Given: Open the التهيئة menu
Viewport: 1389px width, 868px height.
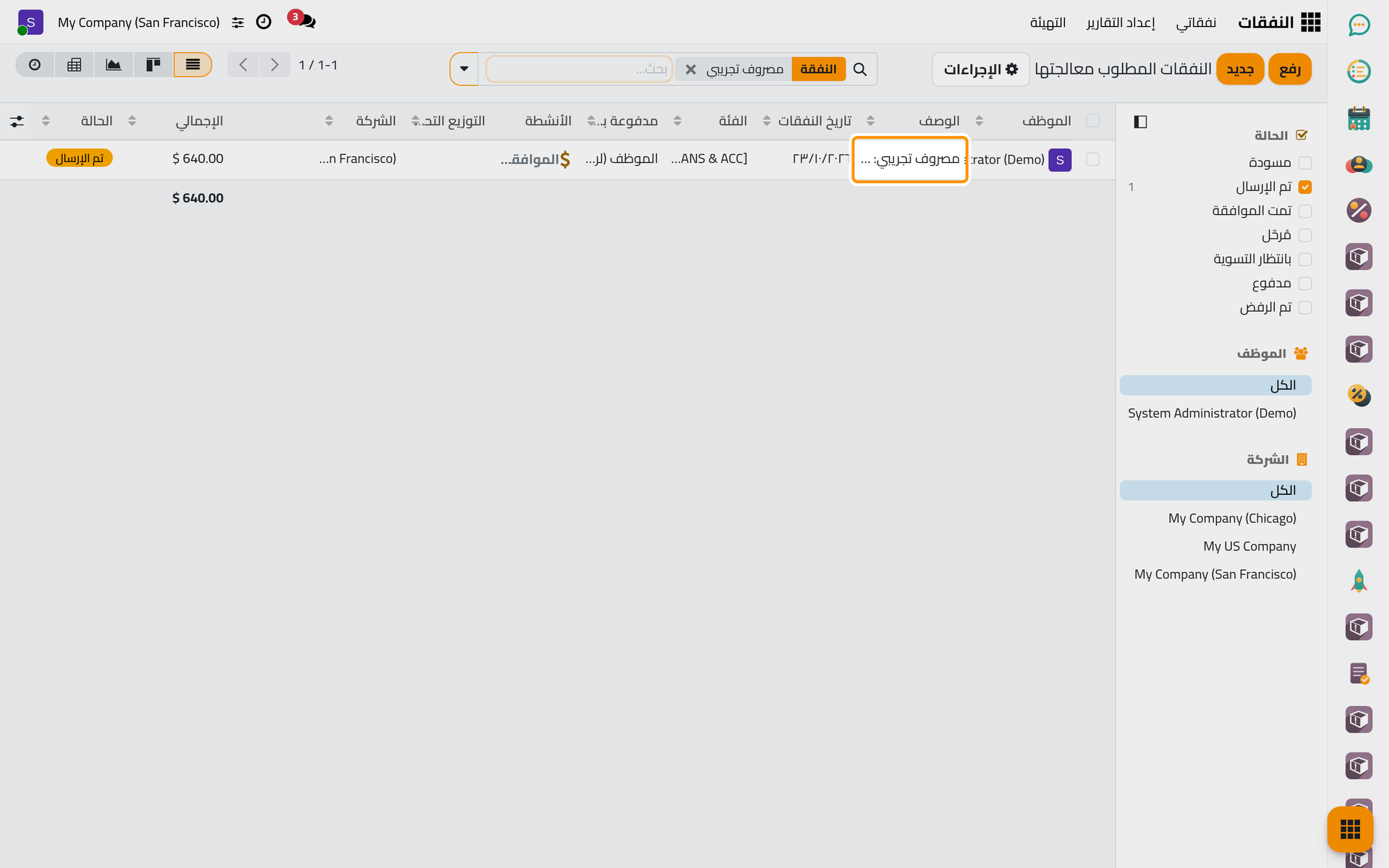Looking at the screenshot, I should point(1048,22).
